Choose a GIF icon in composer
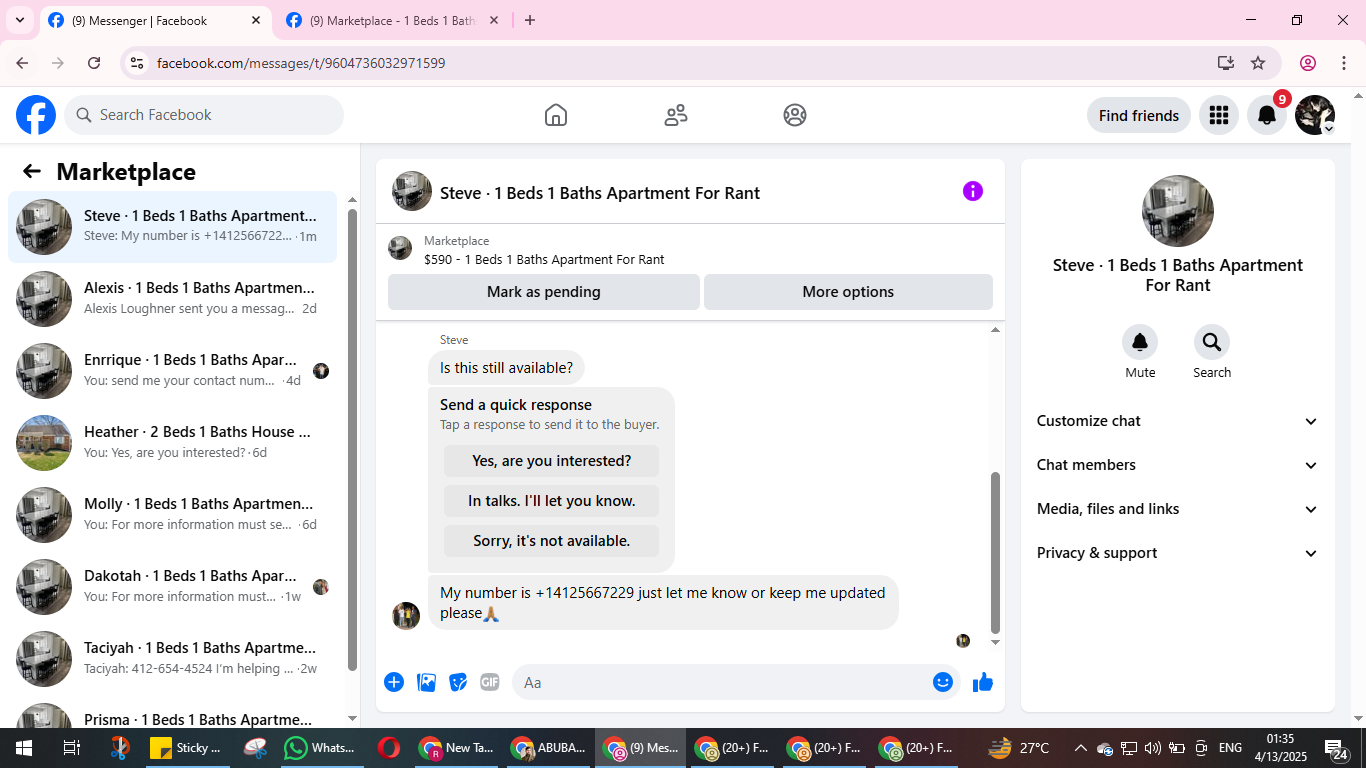Viewport: 1366px width, 768px height. point(489,682)
